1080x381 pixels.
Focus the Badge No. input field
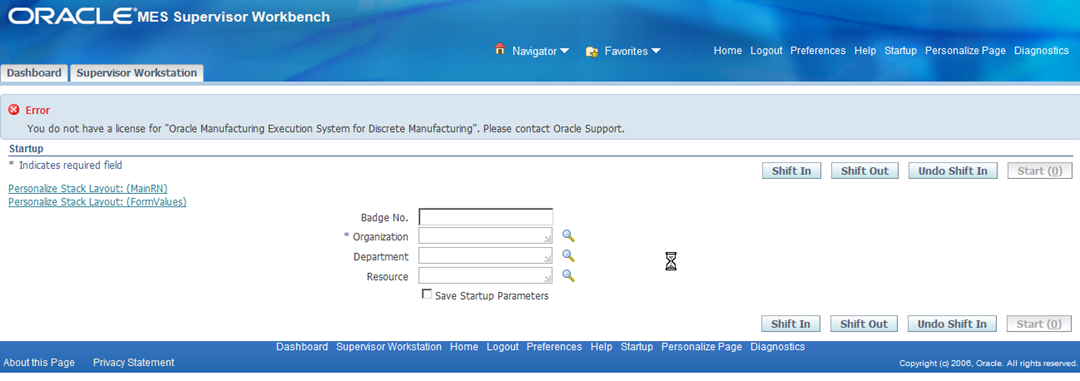click(486, 217)
